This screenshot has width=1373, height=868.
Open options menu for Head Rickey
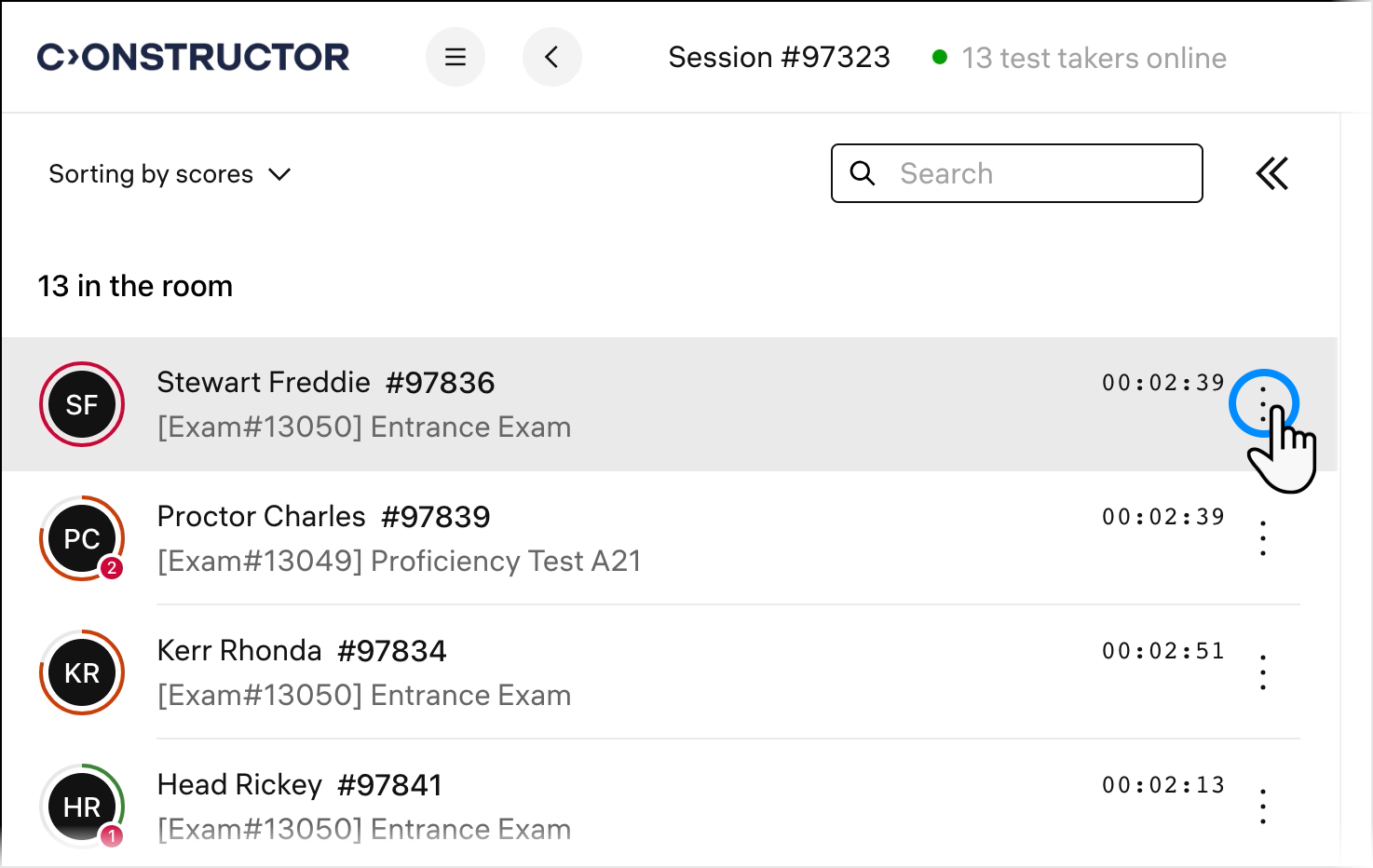pyautogui.click(x=1263, y=807)
